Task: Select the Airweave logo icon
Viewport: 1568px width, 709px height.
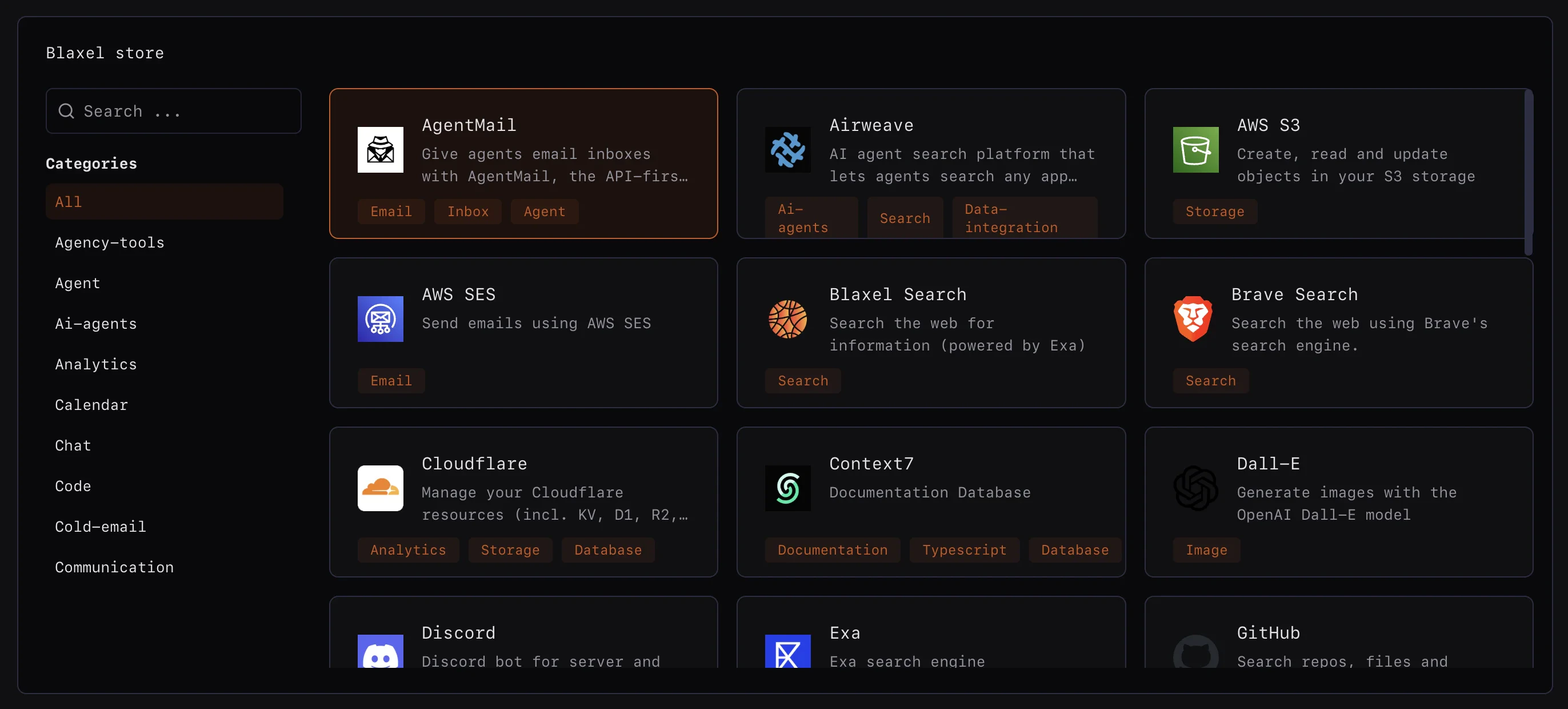Action: point(787,150)
